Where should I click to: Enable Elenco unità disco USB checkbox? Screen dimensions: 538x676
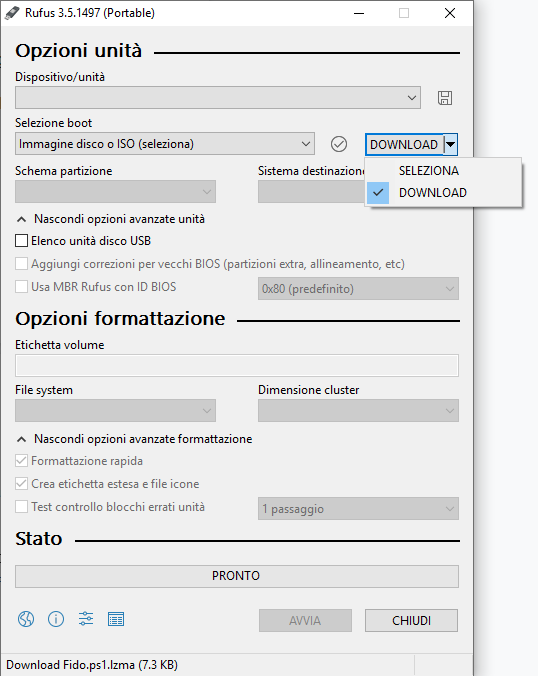(22, 241)
